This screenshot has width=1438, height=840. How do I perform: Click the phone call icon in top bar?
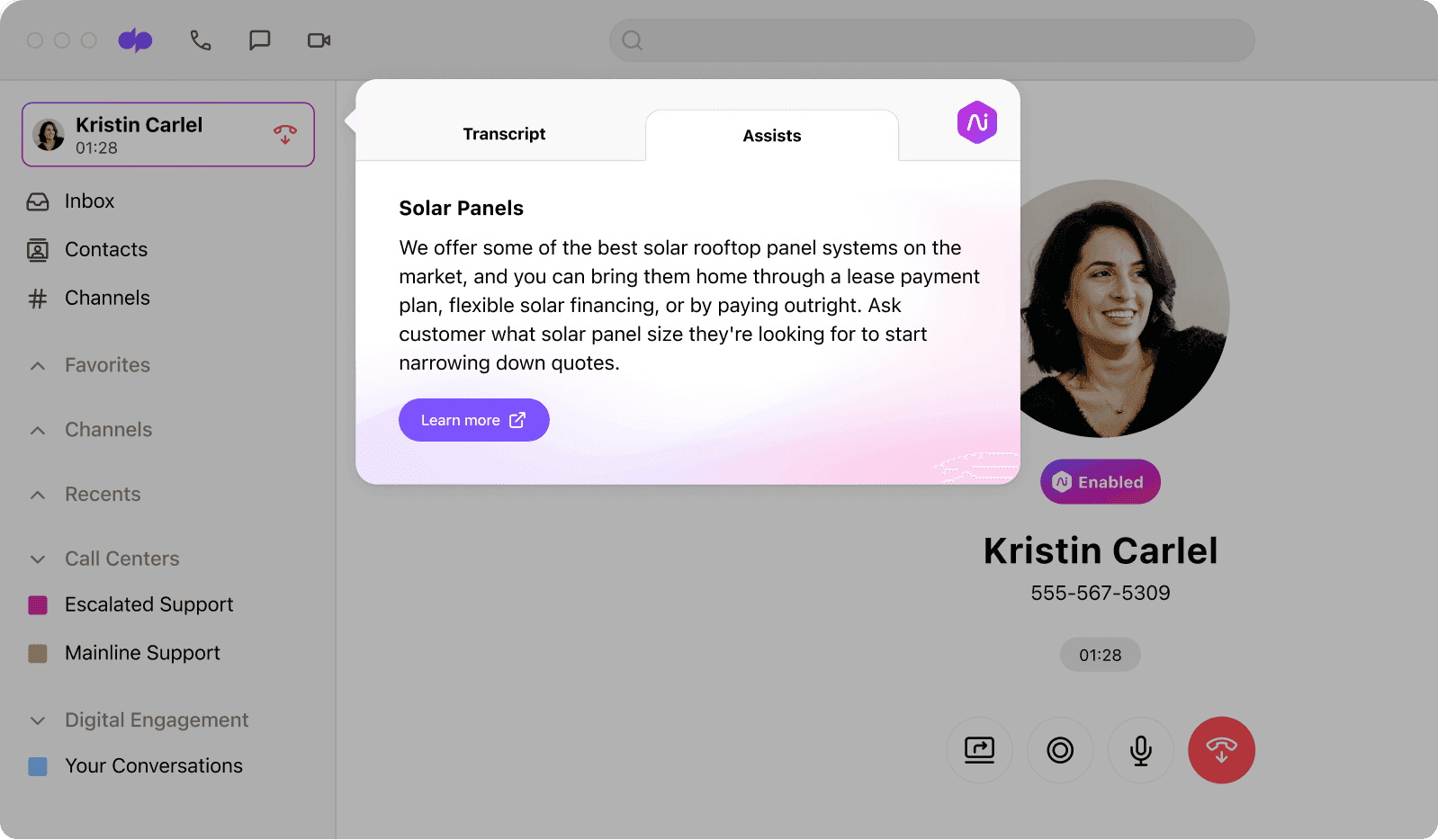coord(200,40)
